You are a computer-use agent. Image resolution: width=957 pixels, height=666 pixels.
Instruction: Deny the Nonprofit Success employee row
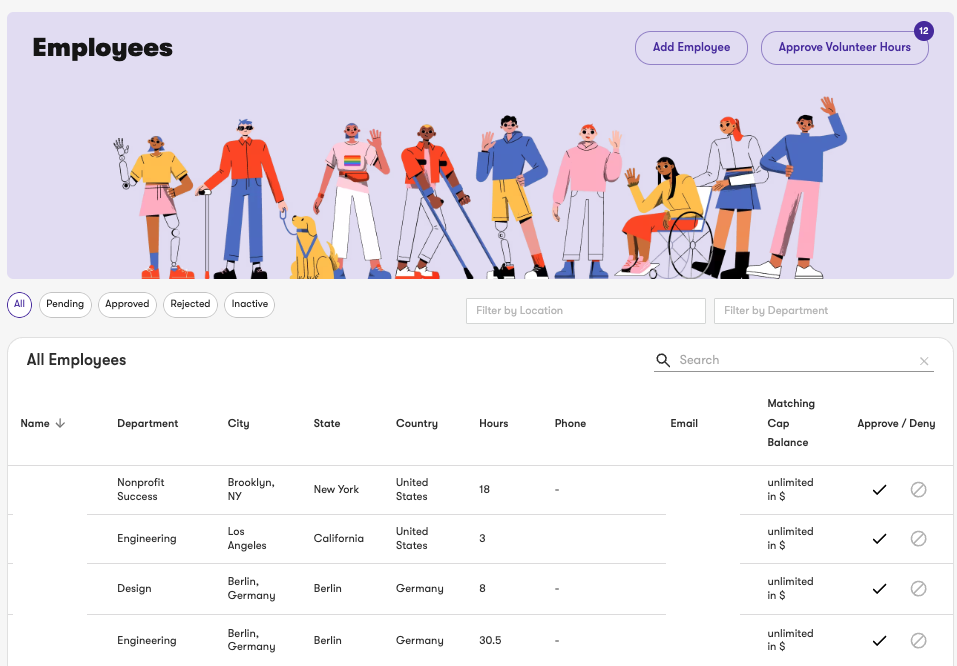pos(918,490)
